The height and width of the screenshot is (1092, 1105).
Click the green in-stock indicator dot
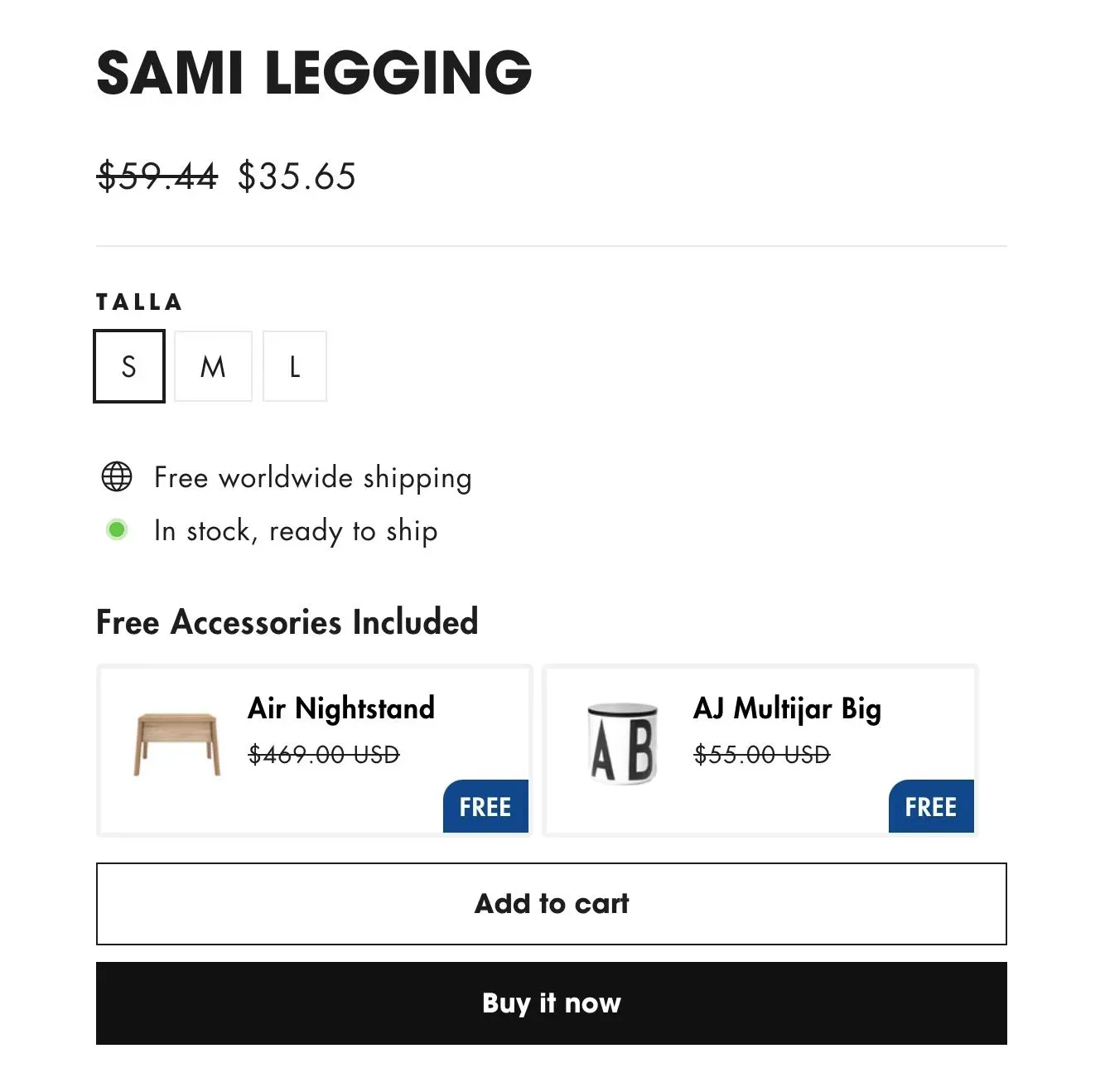point(117,529)
